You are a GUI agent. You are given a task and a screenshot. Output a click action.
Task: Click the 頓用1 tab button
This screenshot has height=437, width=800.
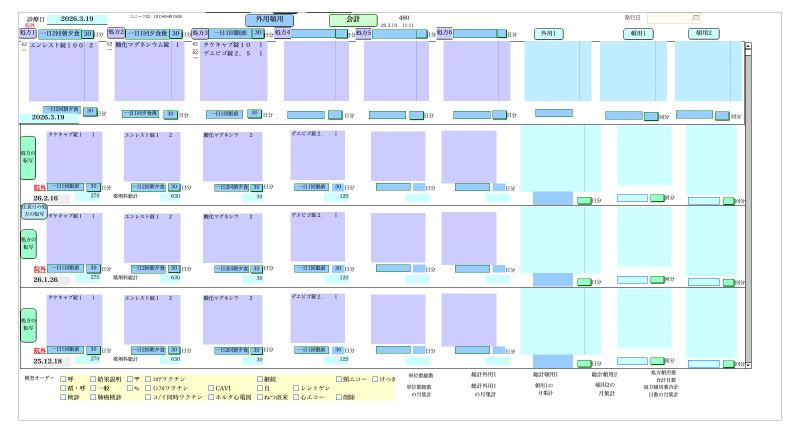[x=637, y=33]
